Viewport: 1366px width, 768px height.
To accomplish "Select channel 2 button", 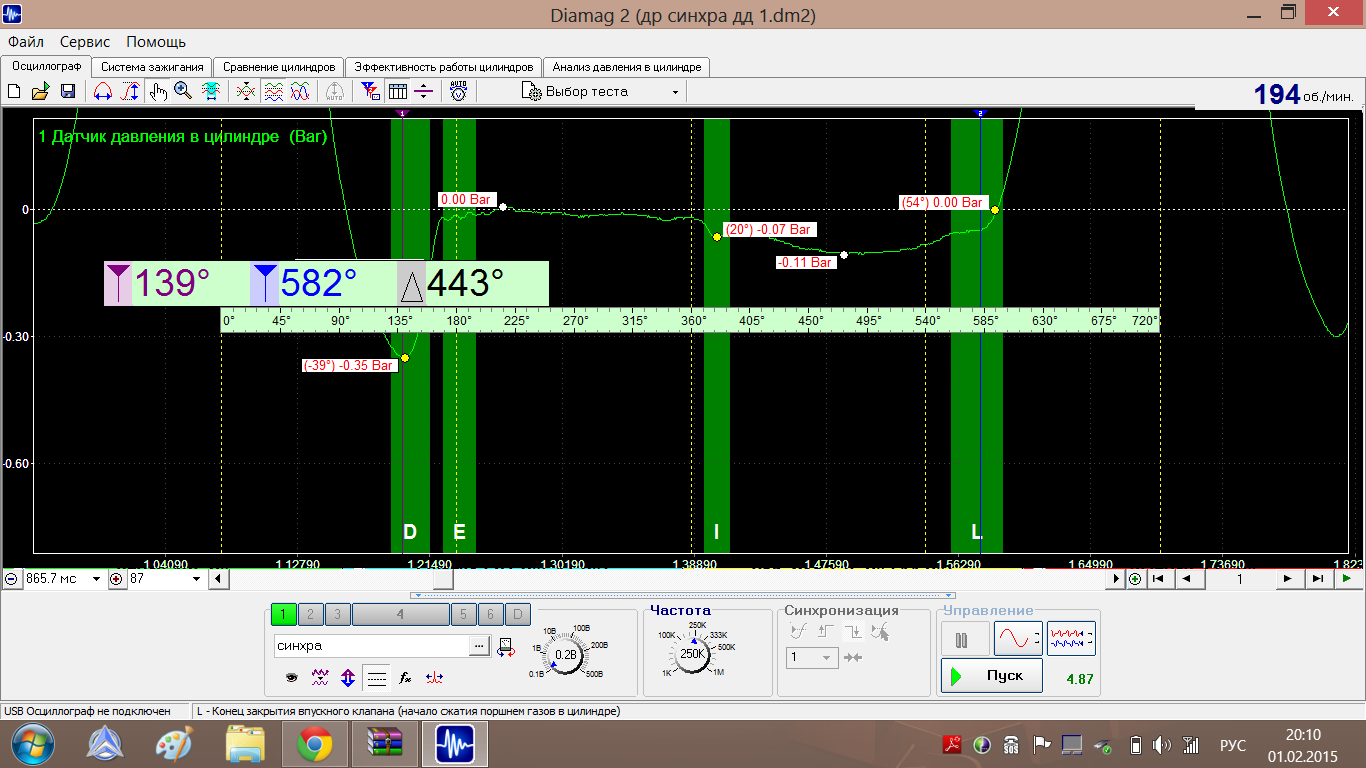I will [310, 615].
